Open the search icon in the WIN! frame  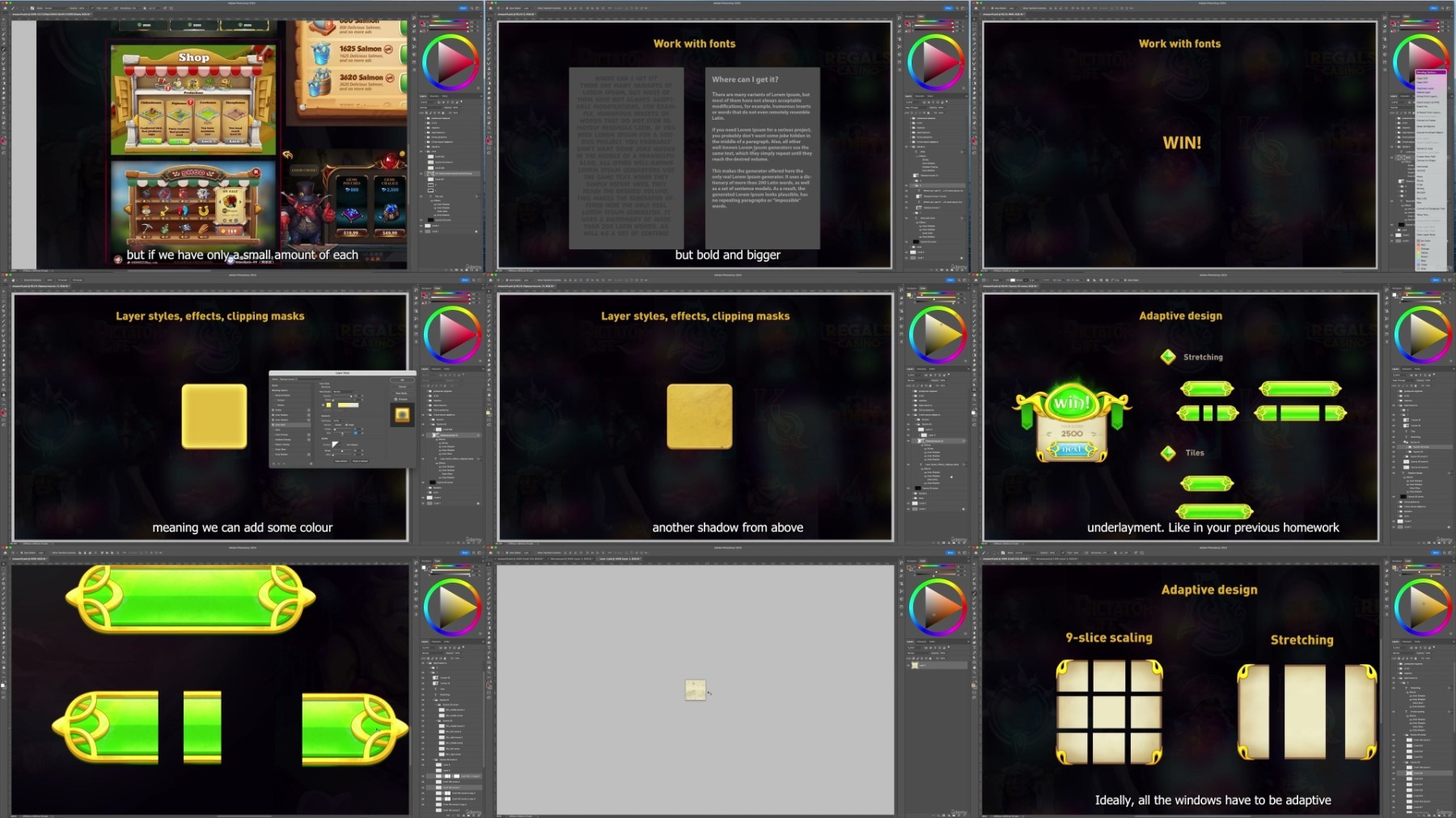coord(1441,8)
